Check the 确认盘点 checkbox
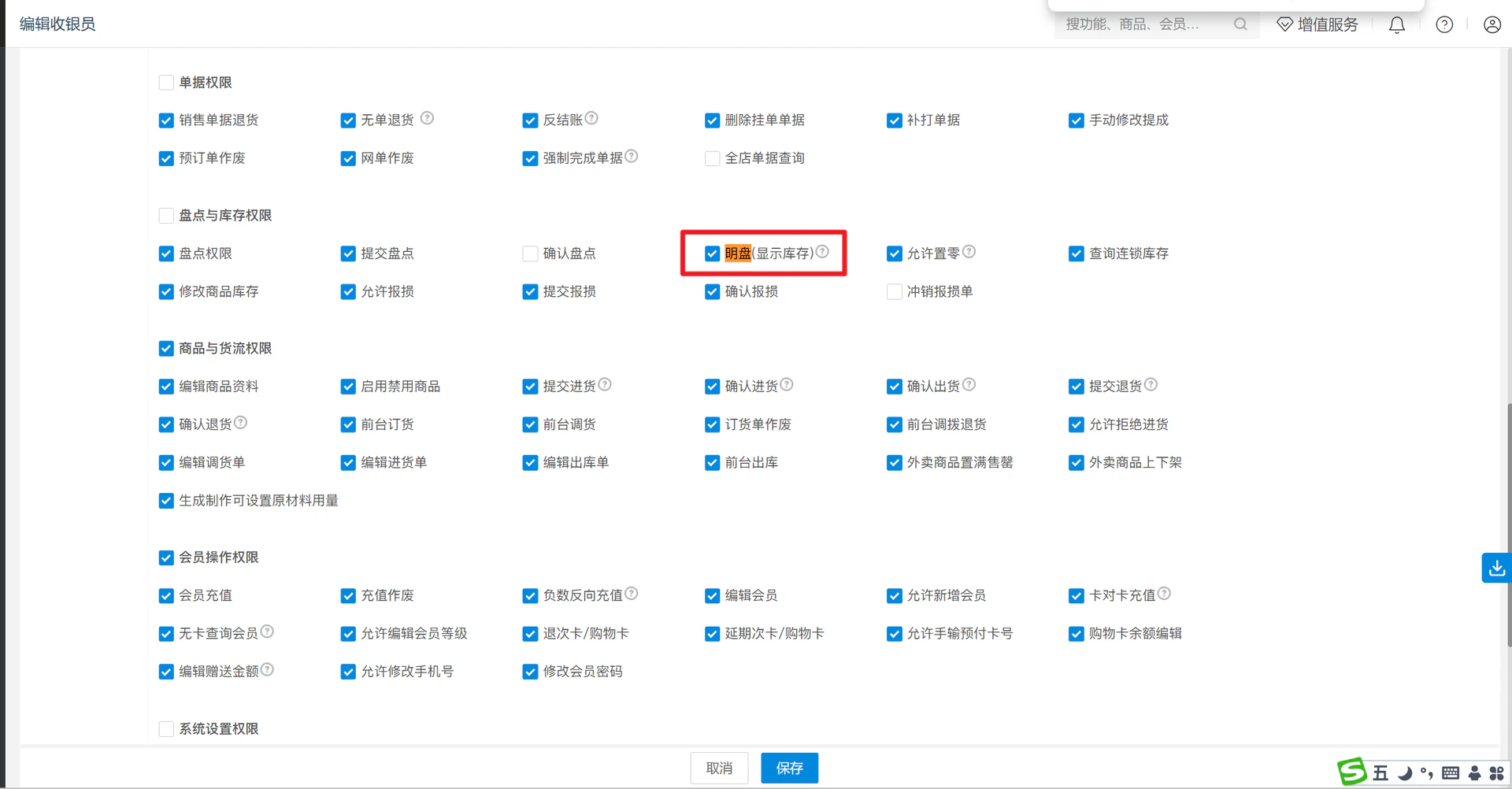Viewport: 1512px width, 789px height. 530,254
